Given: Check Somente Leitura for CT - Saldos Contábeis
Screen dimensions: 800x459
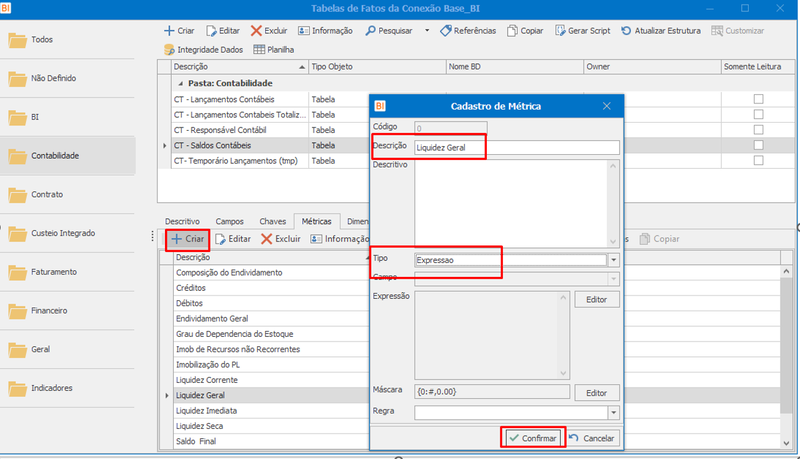Looking at the screenshot, I should point(759,145).
